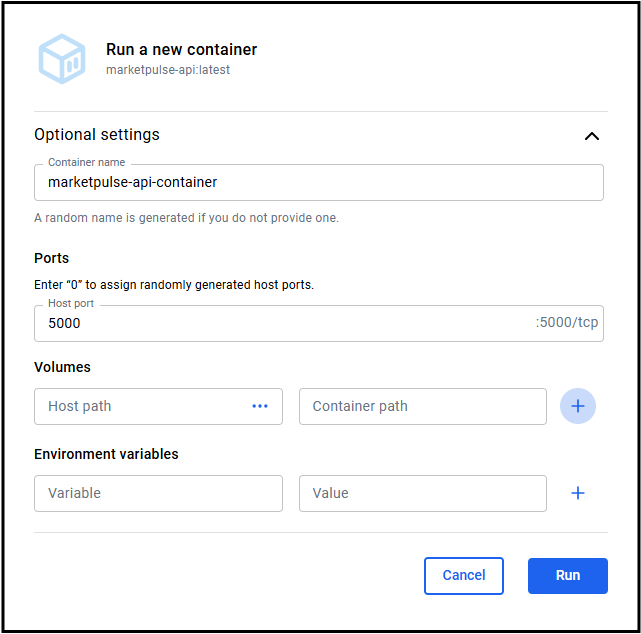
Task: Add another volume with the plus button
Action: coord(577,406)
